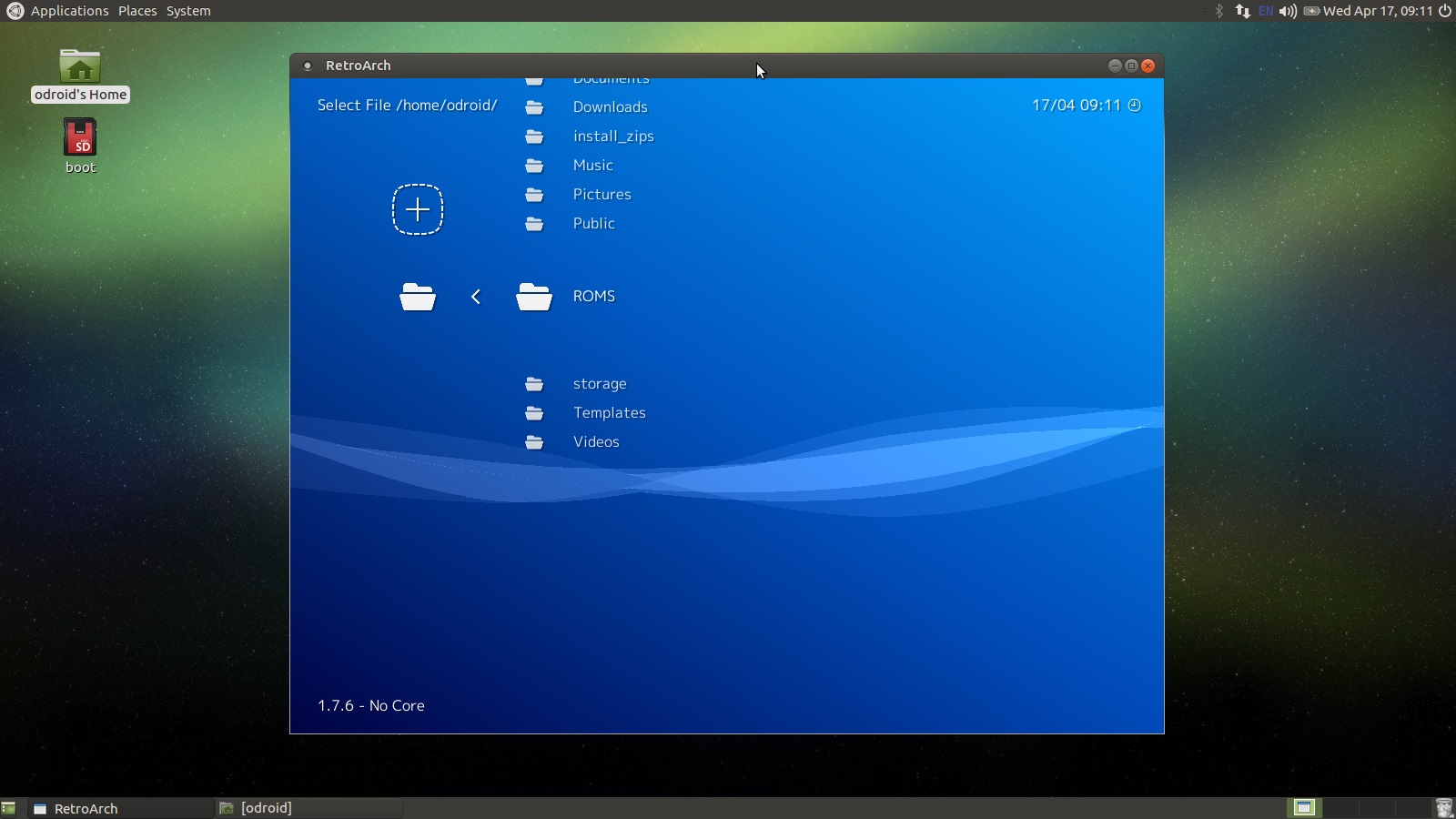This screenshot has width=1456, height=819.
Task: Open the Public folder
Action: pos(593,224)
